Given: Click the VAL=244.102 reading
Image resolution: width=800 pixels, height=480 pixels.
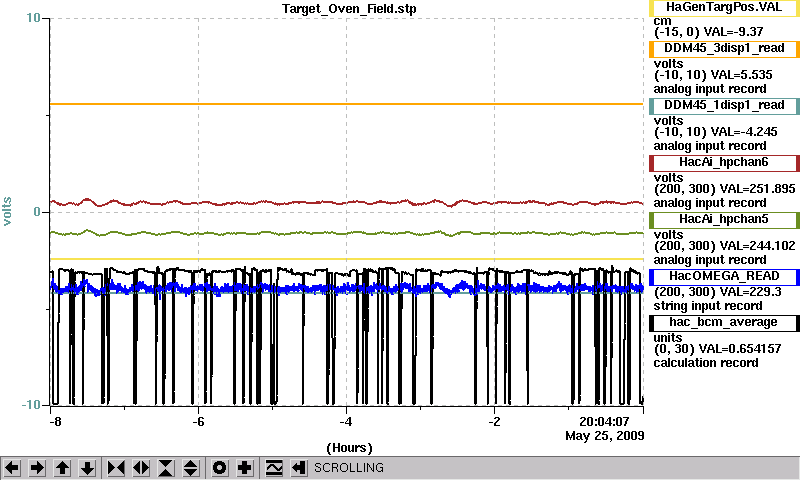Looking at the screenshot, I should point(757,246).
